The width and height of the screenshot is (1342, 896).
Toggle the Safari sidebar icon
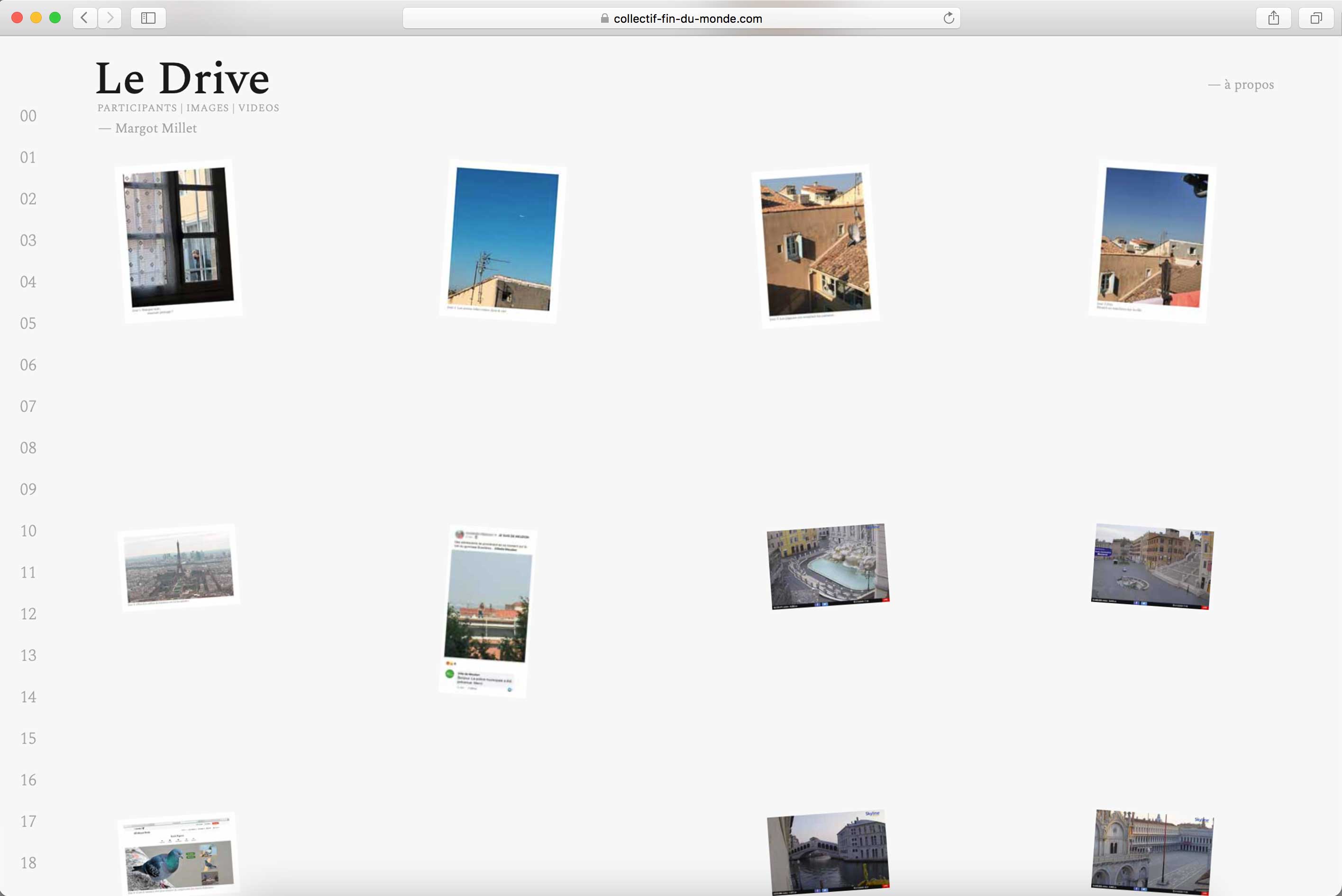(148, 18)
